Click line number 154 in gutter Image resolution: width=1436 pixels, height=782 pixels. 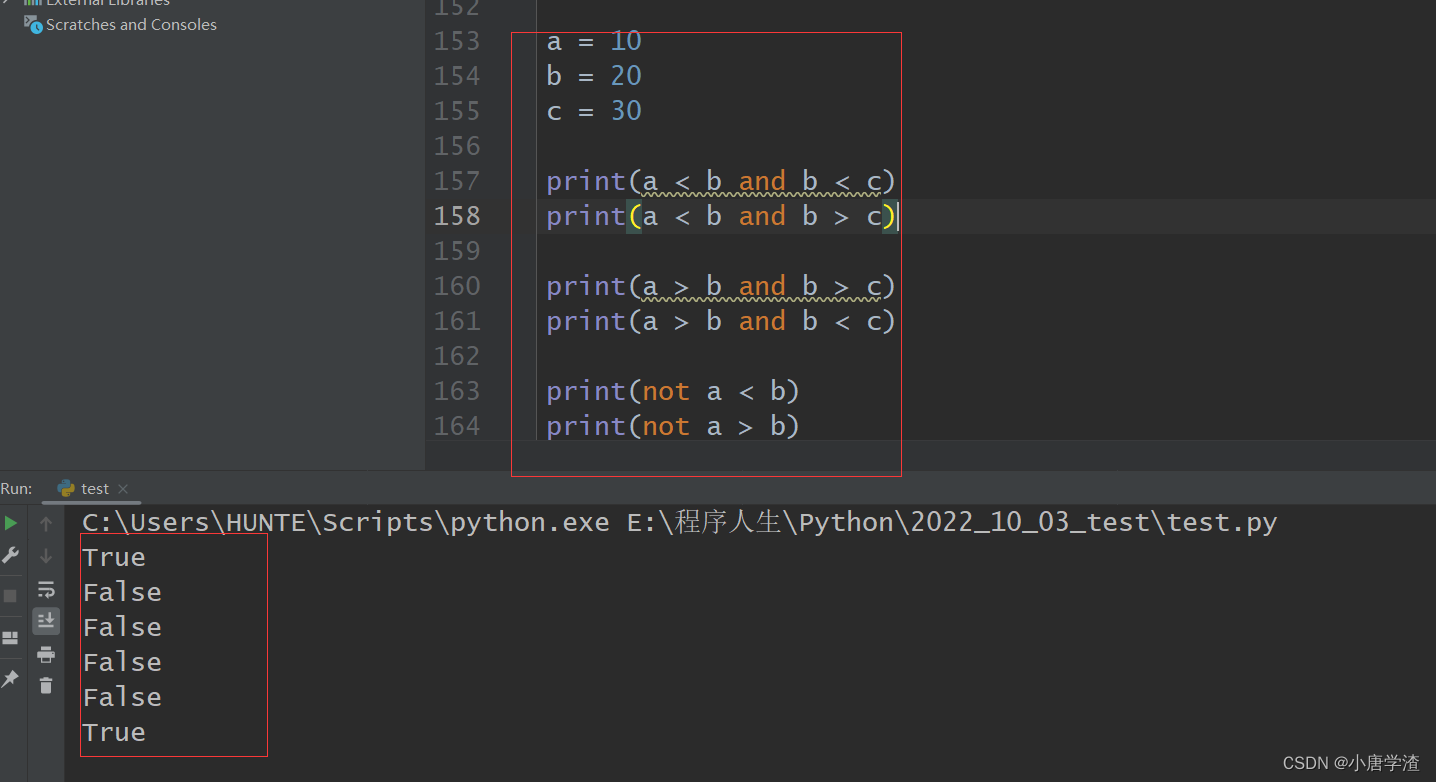[x=457, y=76]
